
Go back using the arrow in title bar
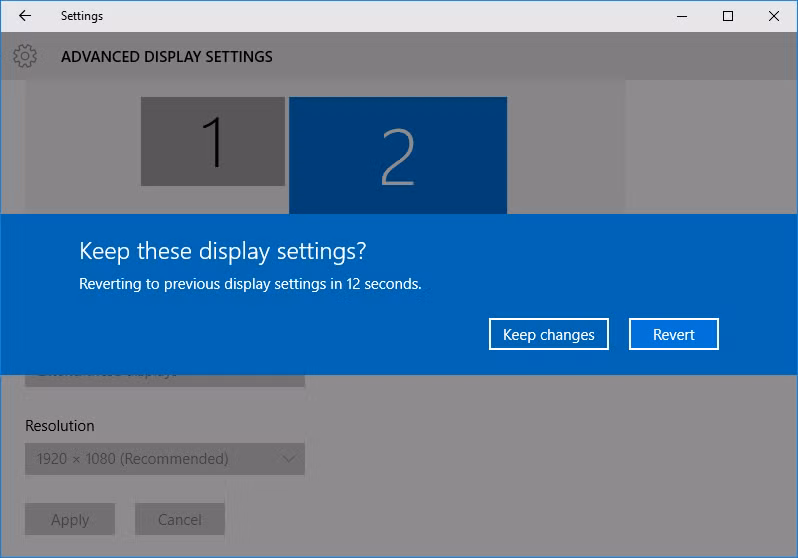click(x=25, y=16)
